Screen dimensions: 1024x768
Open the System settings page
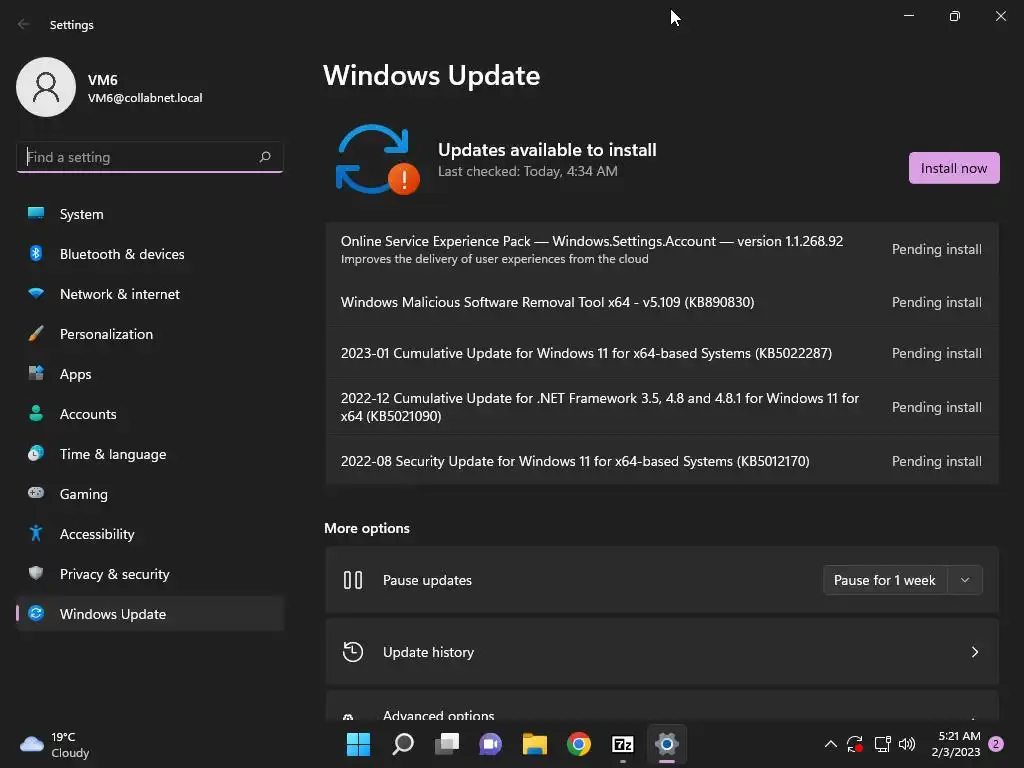150,214
